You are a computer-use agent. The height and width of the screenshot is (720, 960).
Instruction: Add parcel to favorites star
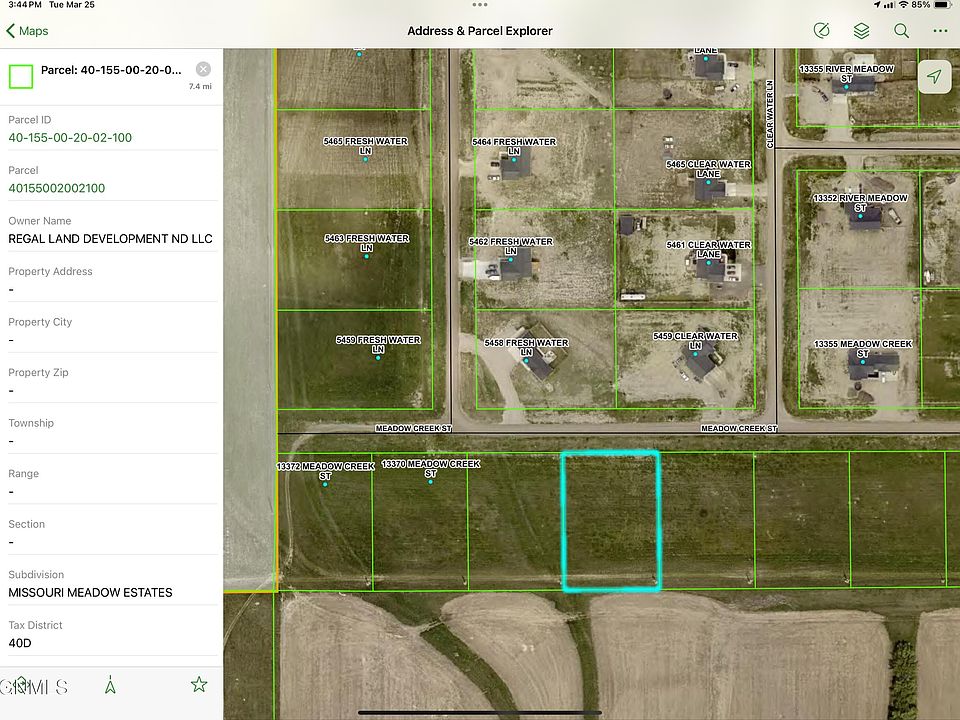(x=199, y=684)
